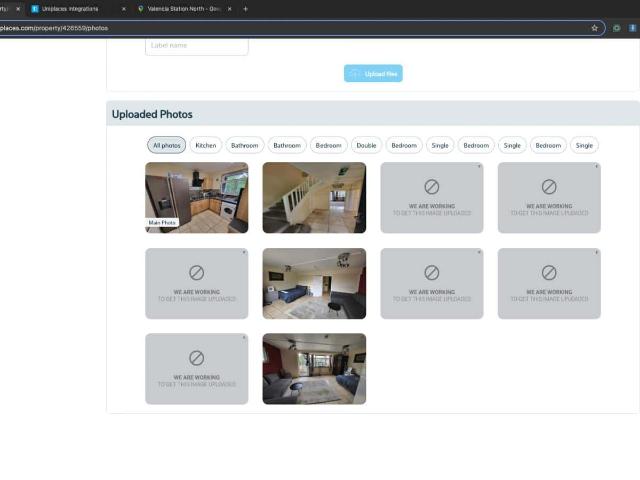
Task: Select the last Single filter chip
Action: pos(584,145)
